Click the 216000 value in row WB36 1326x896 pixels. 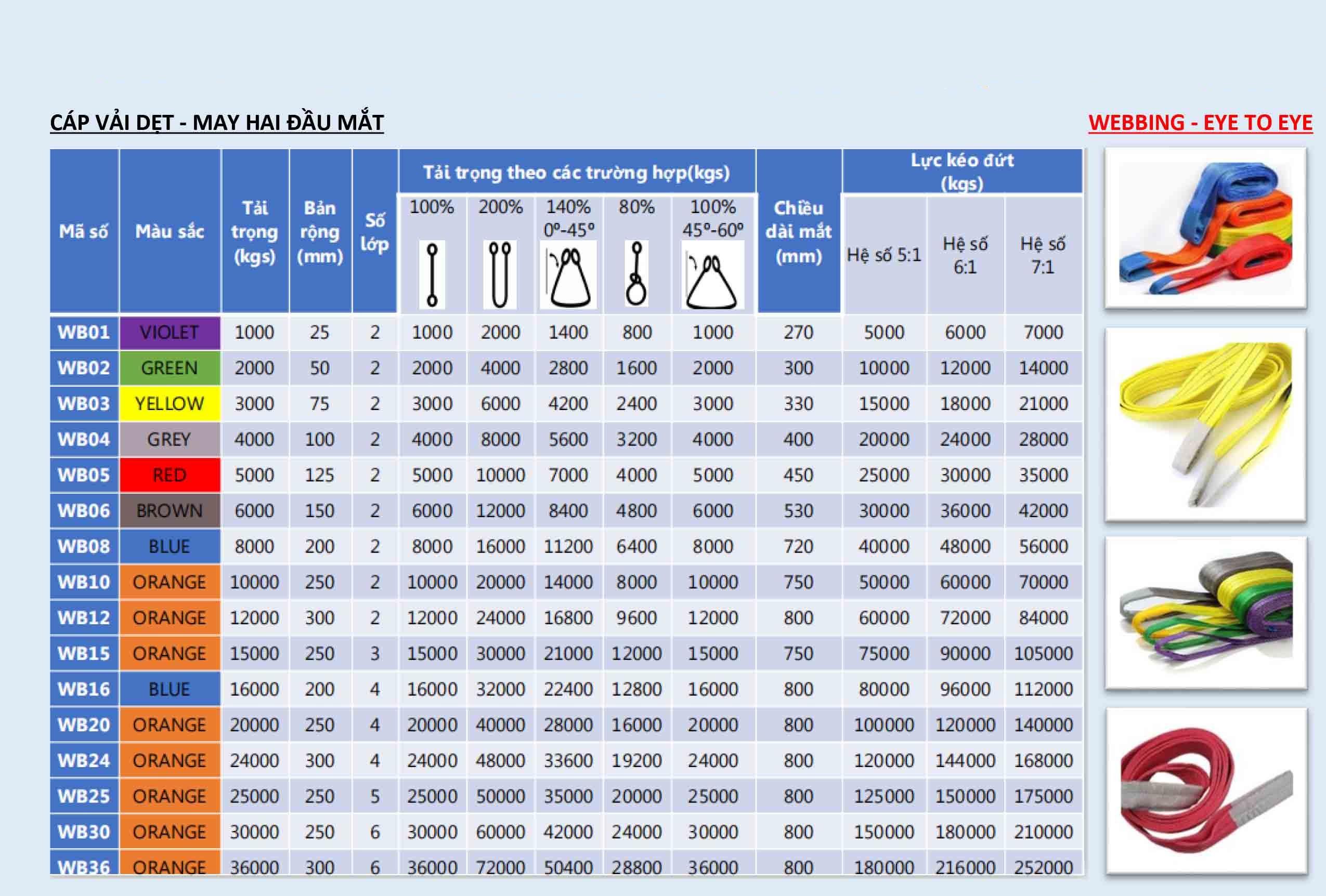pyautogui.click(x=965, y=867)
